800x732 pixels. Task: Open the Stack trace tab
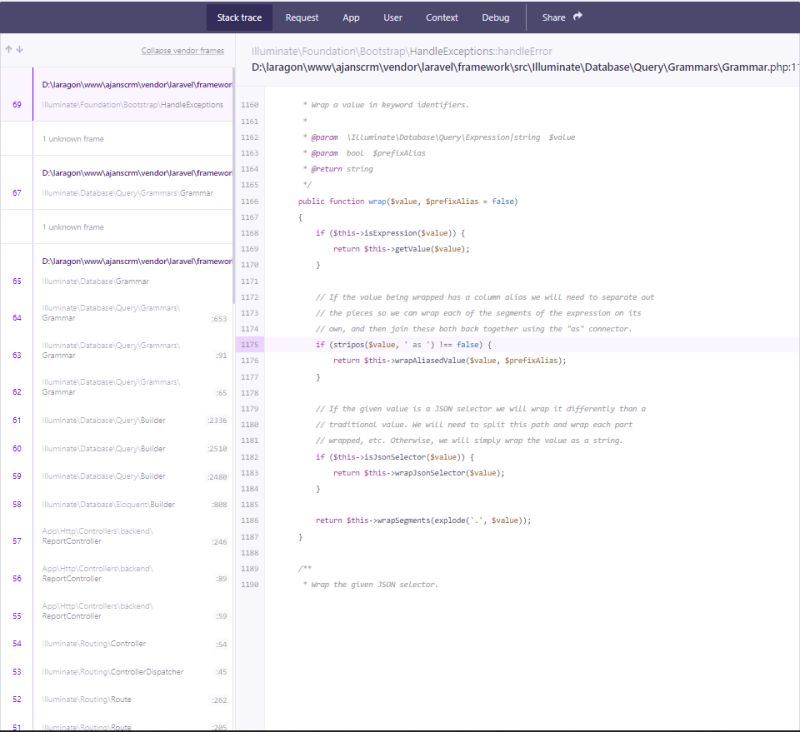(239, 17)
